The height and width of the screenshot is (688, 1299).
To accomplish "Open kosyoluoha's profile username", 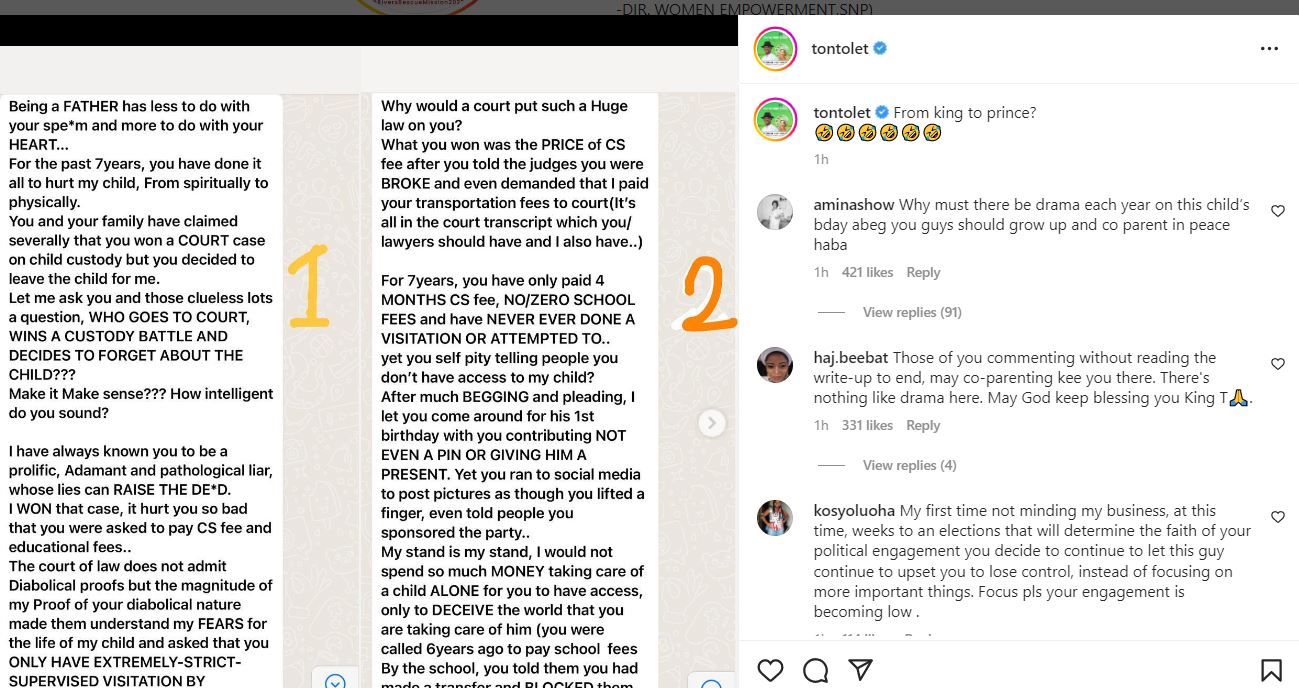I will coord(855,511).
